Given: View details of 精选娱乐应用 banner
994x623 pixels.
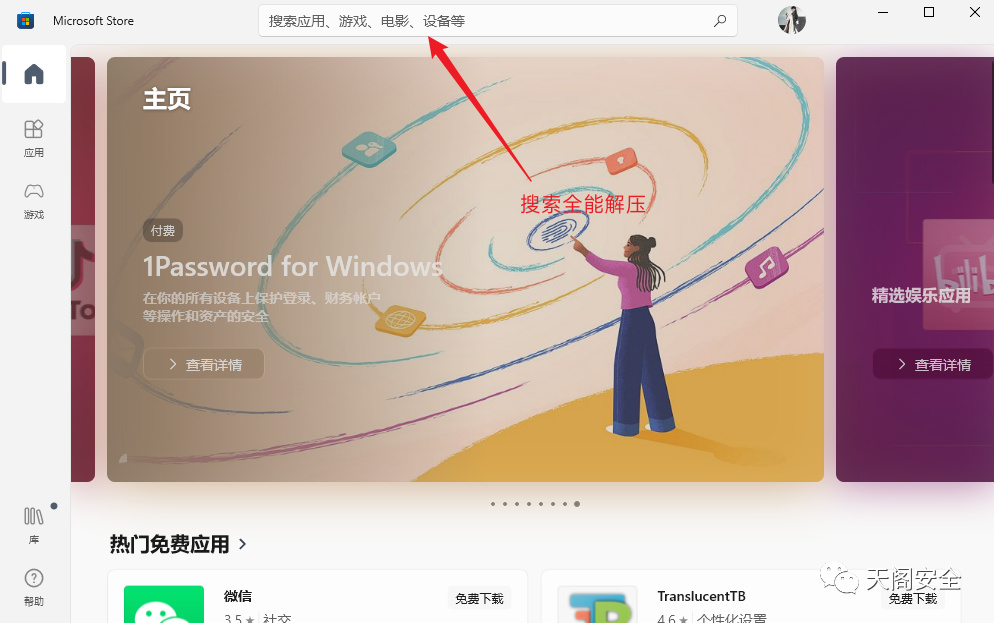Looking at the screenshot, I should [933, 364].
